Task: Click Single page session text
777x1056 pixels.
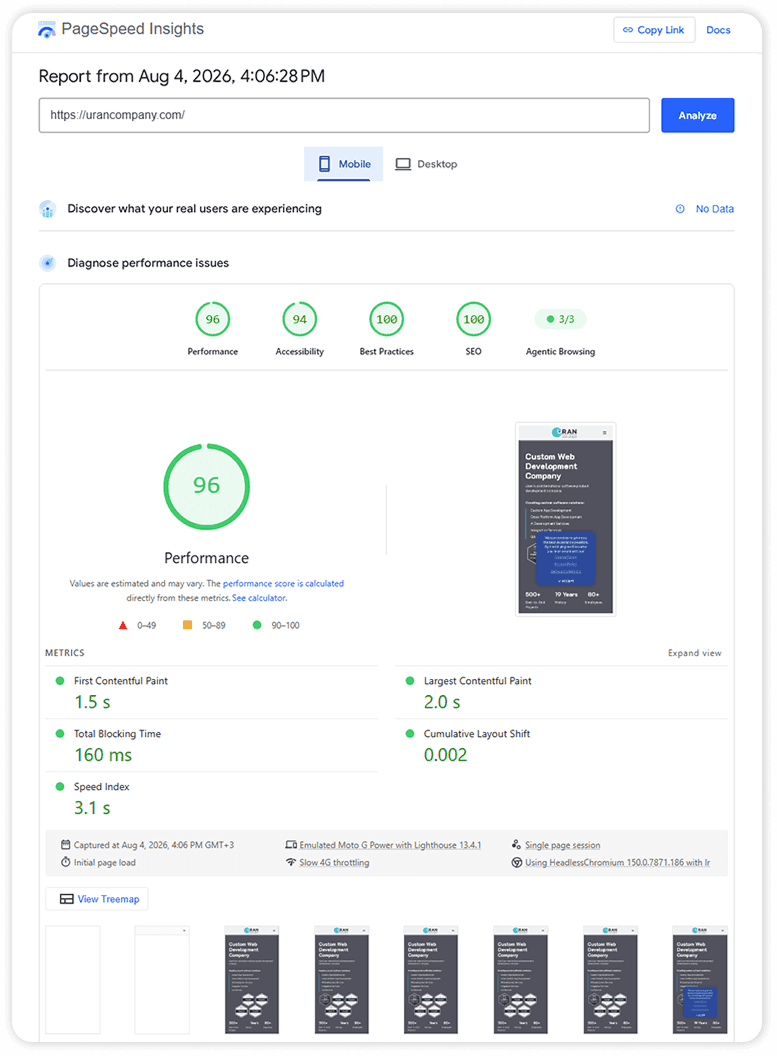Action: pos(563,845)
